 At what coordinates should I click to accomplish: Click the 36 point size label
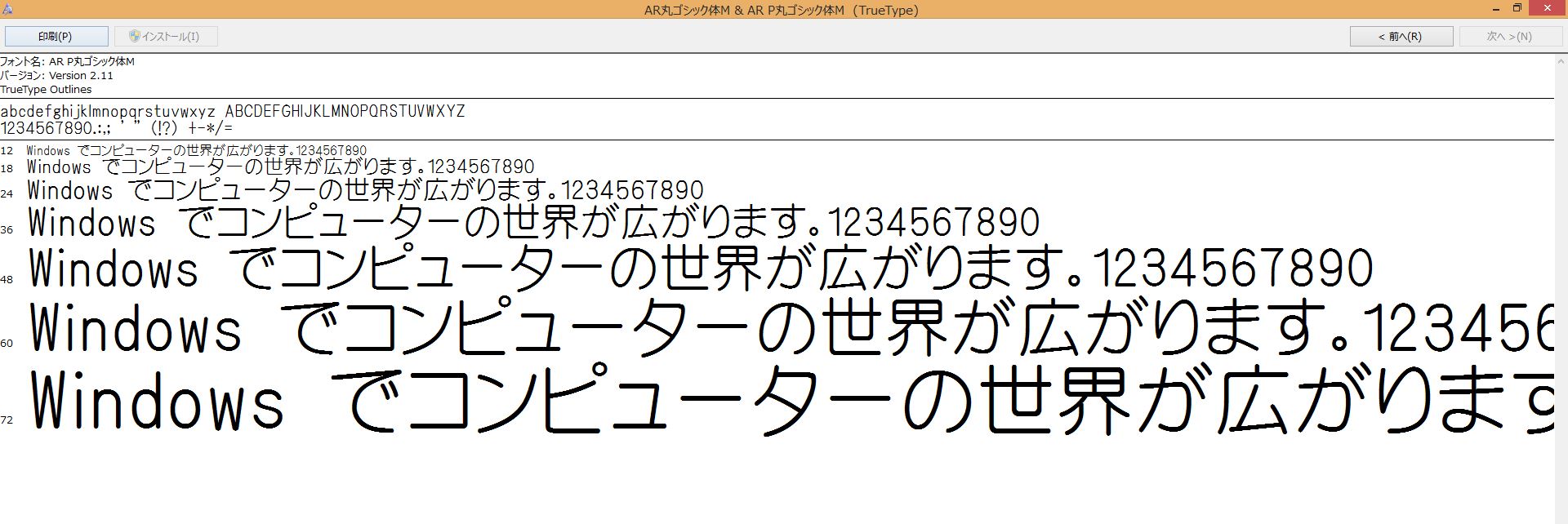pyautogui.click(x=7, y=230)
